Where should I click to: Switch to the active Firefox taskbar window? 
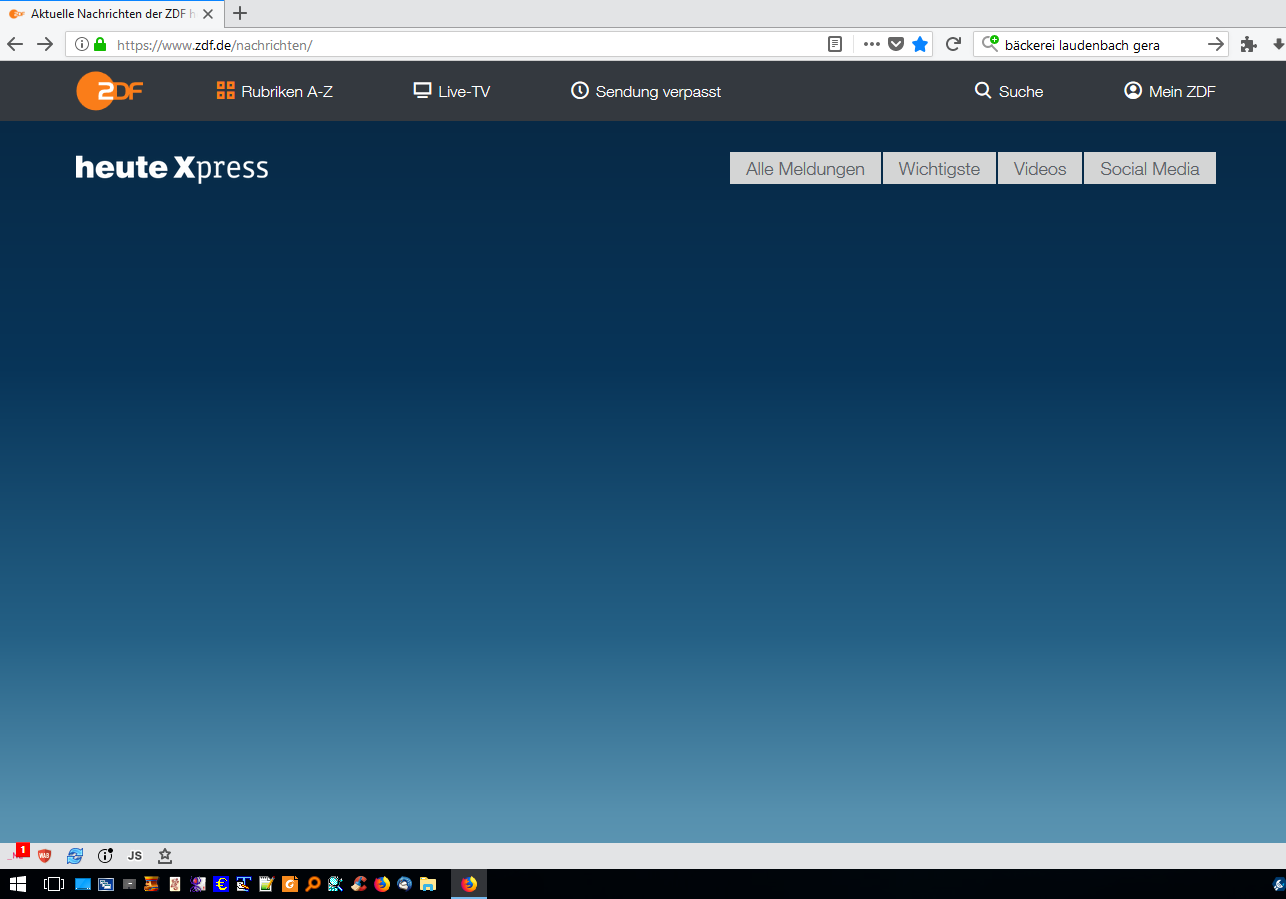[469, 884]
